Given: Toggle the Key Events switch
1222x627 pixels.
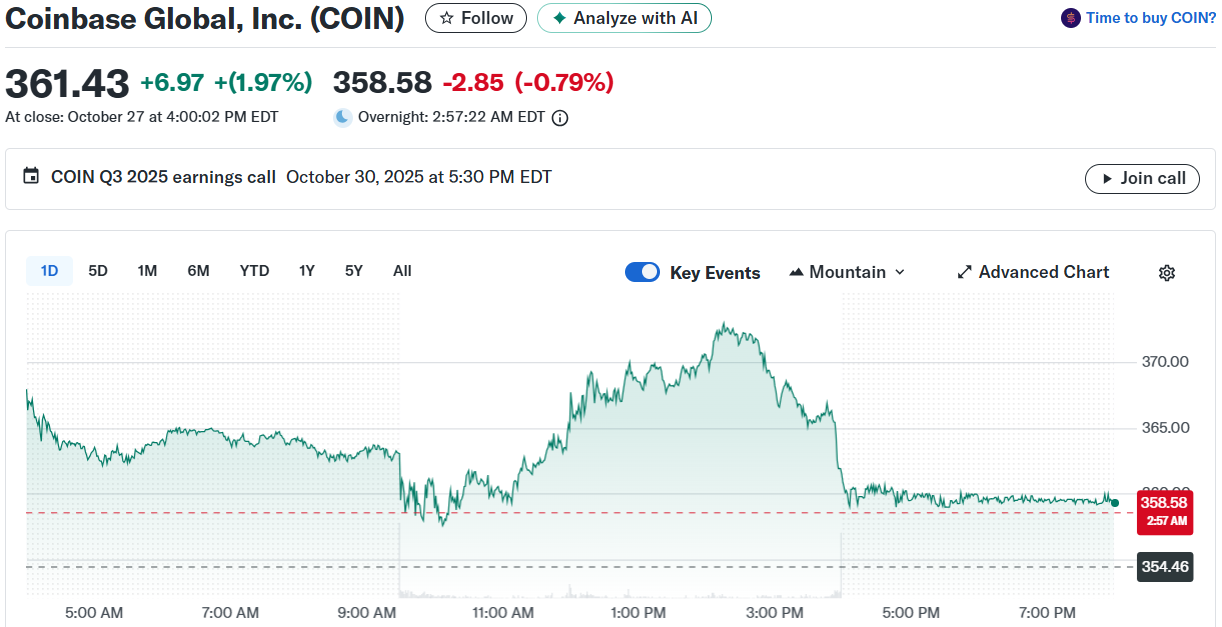Looking at the screenshot, I should 642,272.
